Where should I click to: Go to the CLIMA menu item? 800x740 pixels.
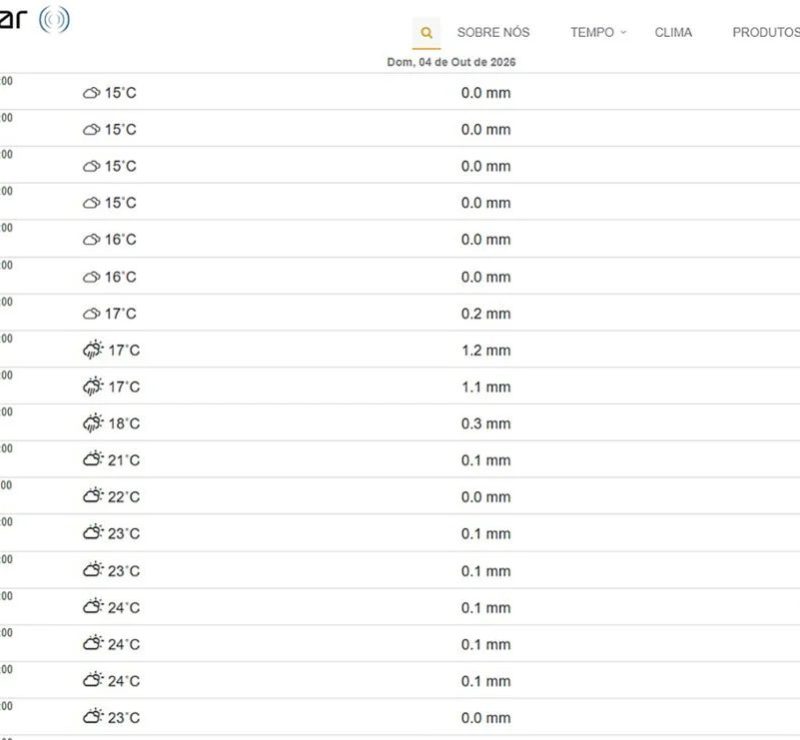pos(673,33)
